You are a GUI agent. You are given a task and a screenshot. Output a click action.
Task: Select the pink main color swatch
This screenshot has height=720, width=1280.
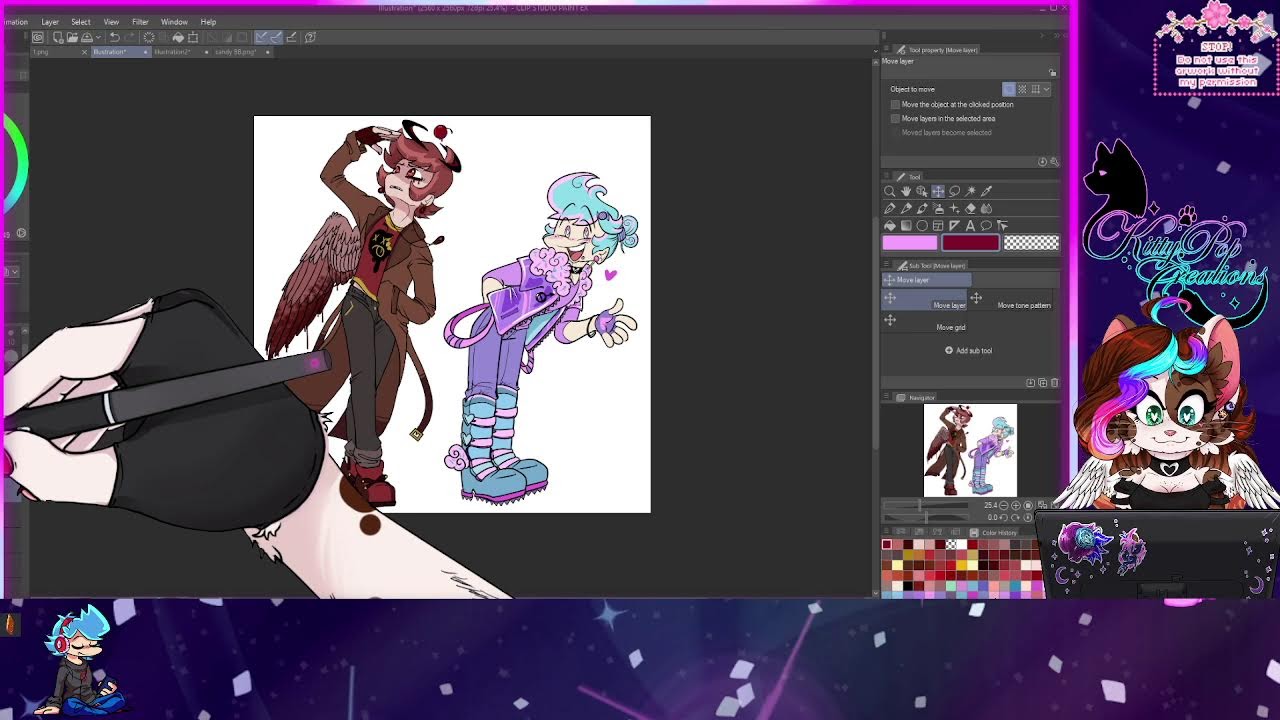(910, 242)
